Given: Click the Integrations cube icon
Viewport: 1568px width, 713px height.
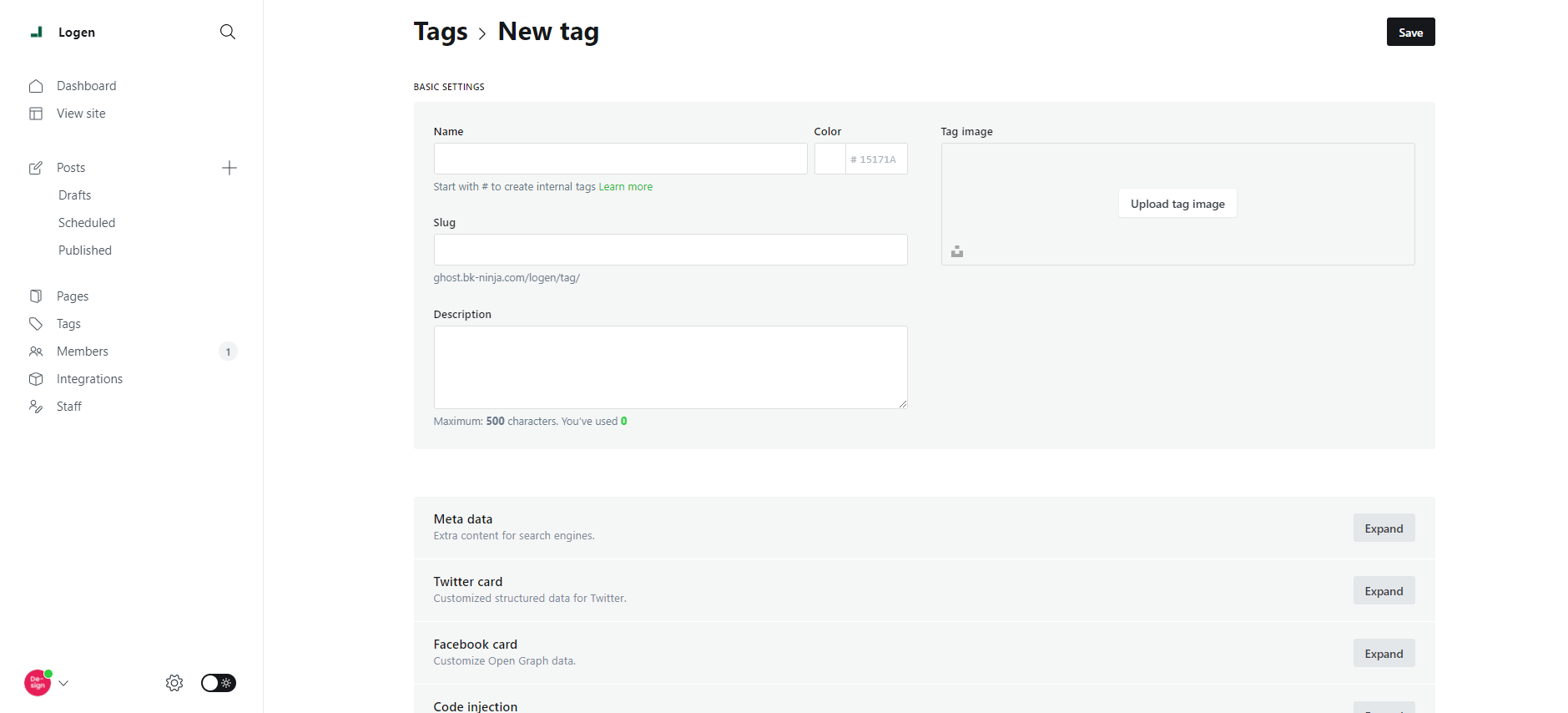Looking at the screenshot, I should tap(36, 379).
